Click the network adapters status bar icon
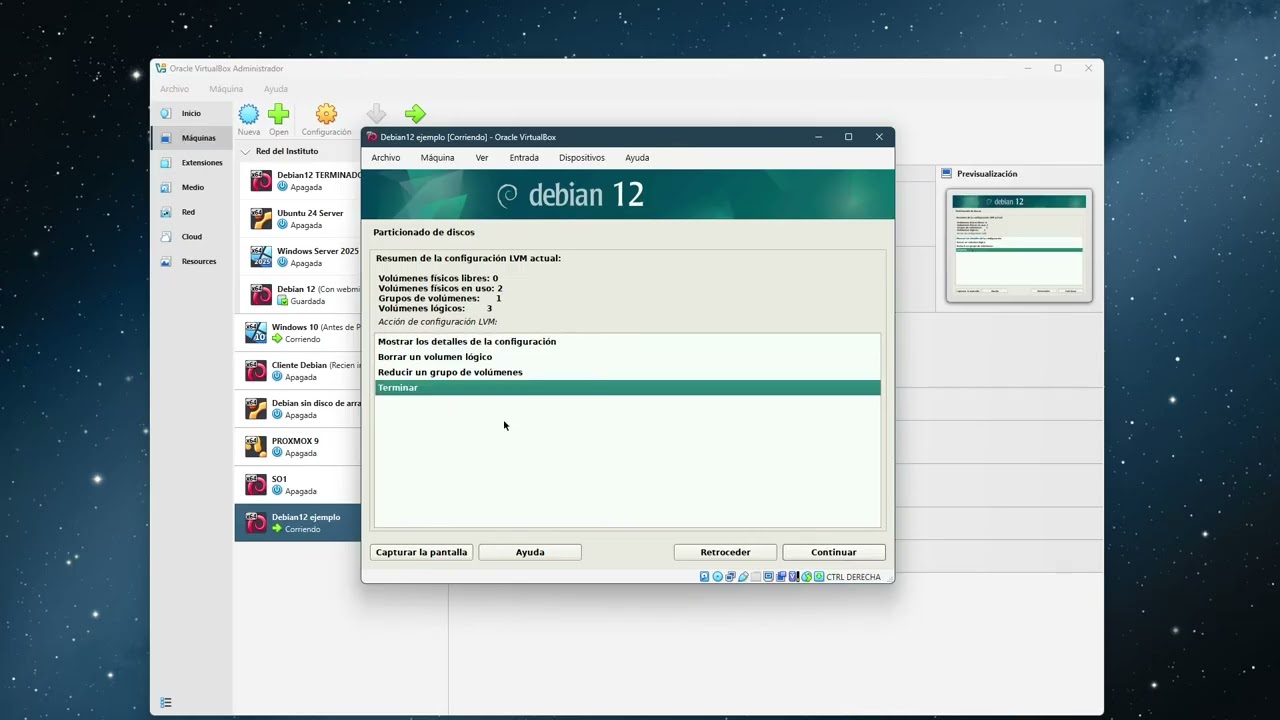 point(731,577)
